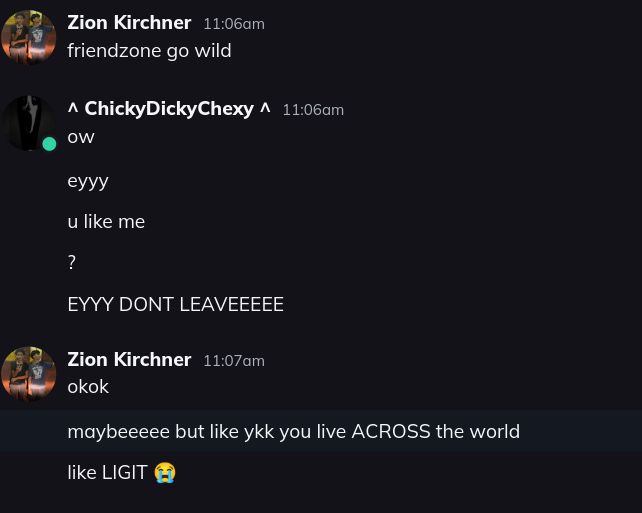
Task: Click the first 11:06am timestamp
Action: tap(234, 24)
